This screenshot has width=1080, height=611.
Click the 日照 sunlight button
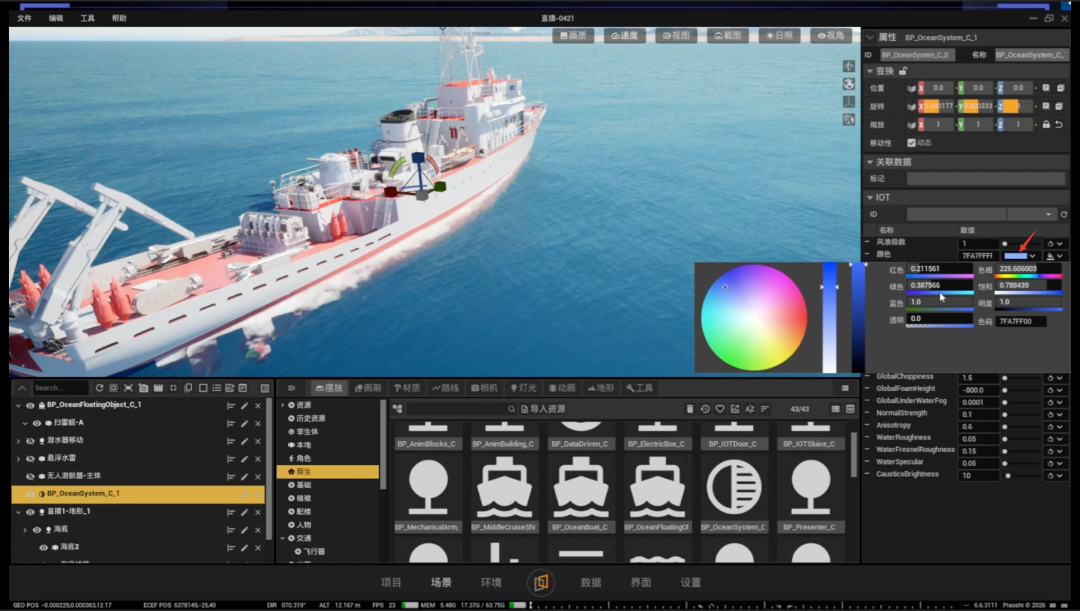(x=780, y=35)
